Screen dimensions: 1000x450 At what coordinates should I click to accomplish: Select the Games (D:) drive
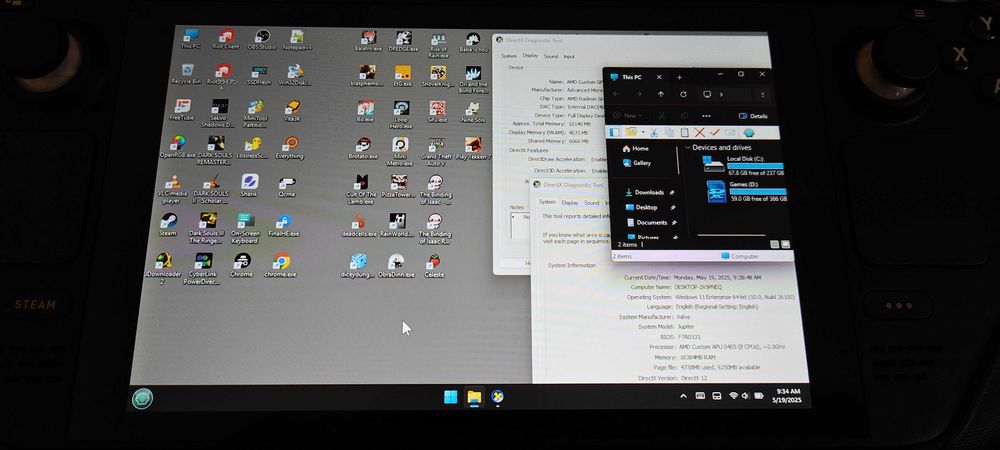tap(746, 191)
